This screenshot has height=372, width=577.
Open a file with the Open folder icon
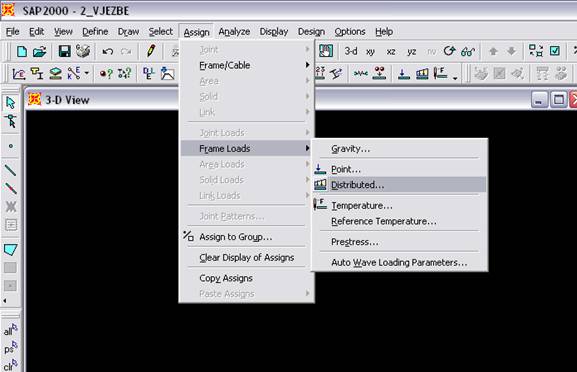(39, 52)
